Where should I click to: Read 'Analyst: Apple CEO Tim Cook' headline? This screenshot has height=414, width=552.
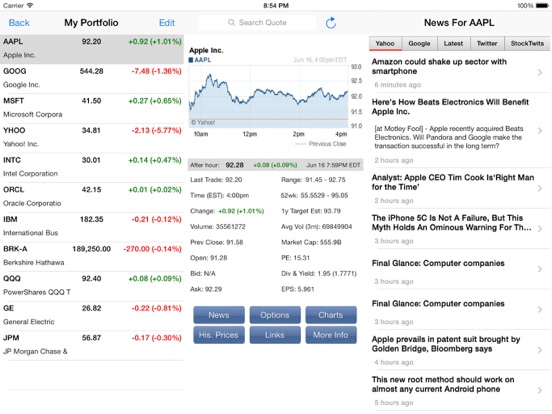(453, 182)
